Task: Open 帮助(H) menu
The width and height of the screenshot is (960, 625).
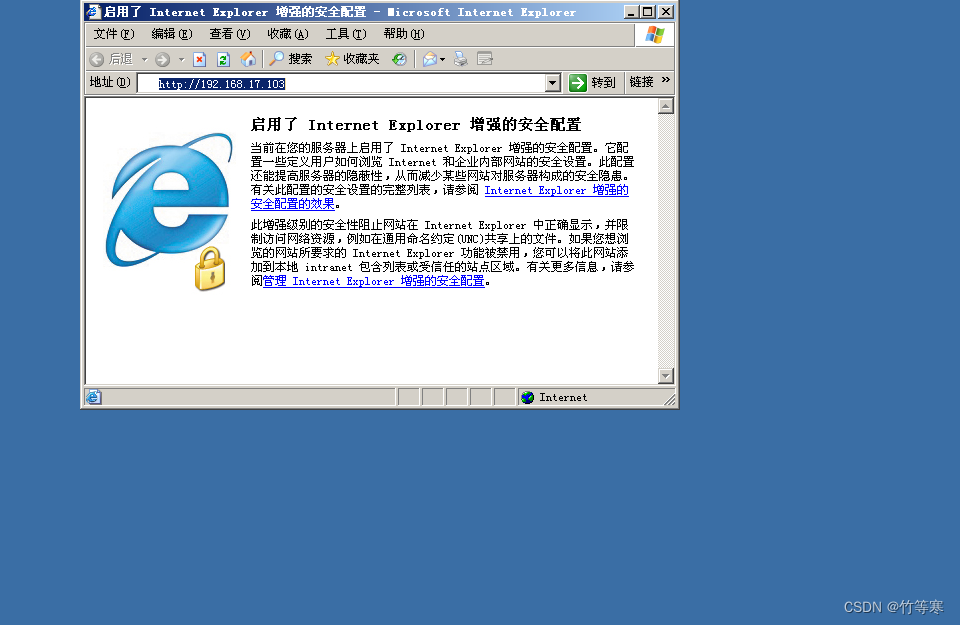Action: (404, 34)
